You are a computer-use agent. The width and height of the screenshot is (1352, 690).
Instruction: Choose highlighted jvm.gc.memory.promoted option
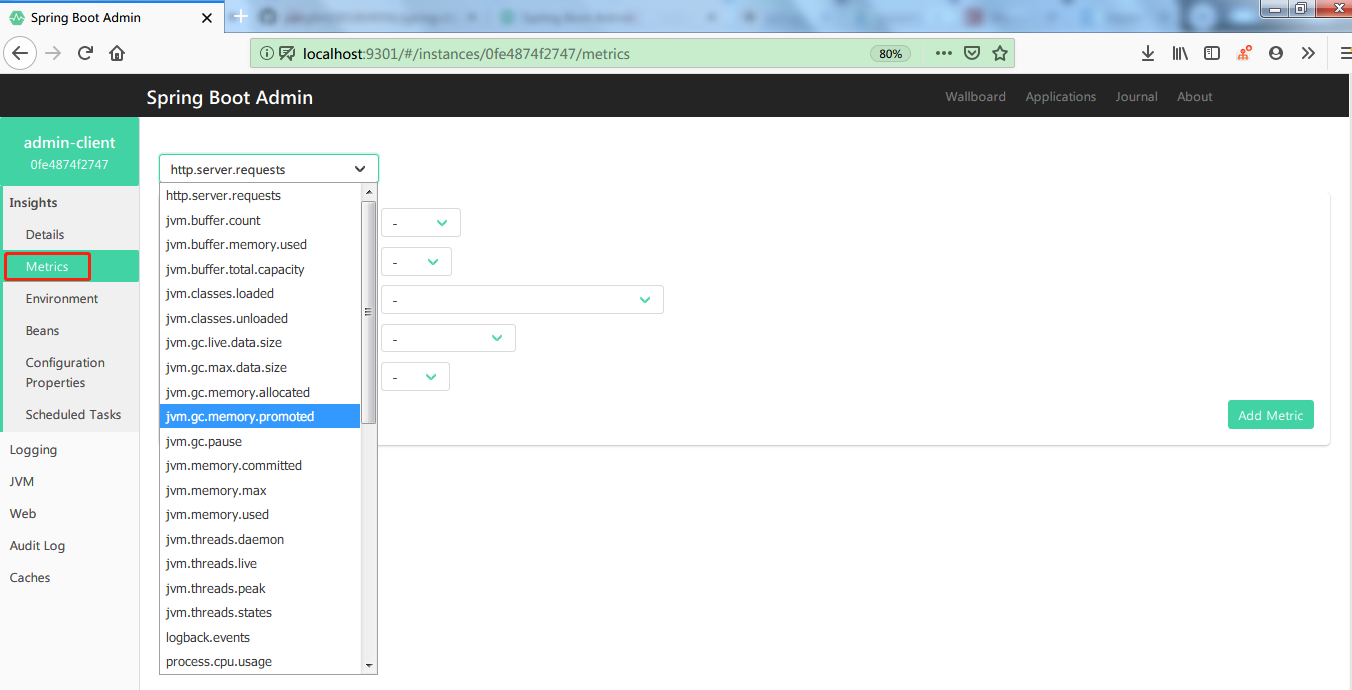tap(260, 416)
